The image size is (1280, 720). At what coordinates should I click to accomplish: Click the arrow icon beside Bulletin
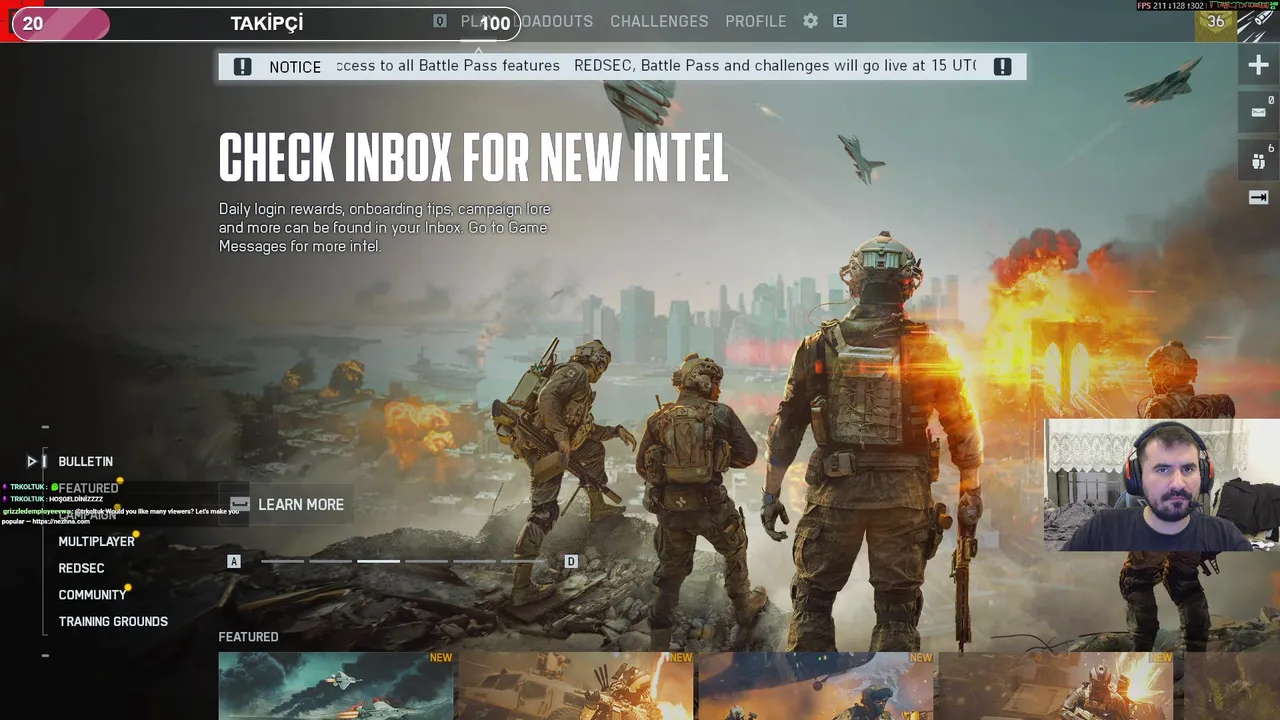(x=32, y=461)
